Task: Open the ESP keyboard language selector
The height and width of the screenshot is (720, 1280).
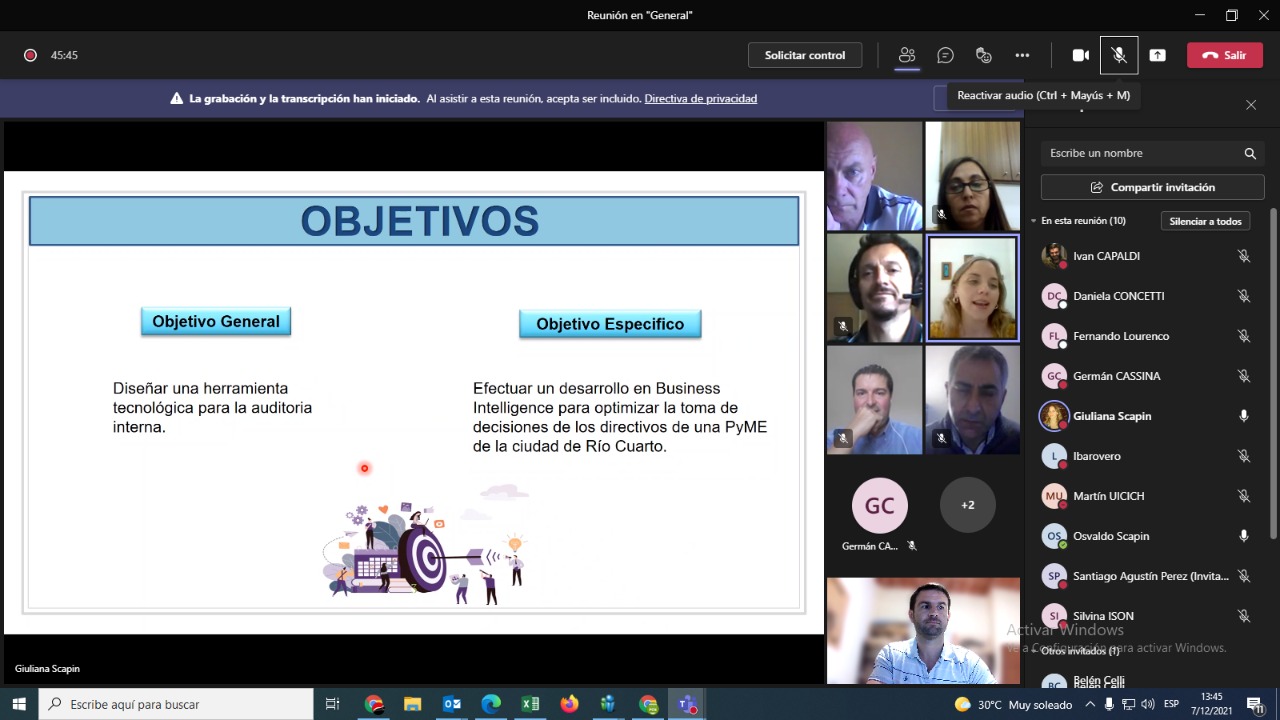Action: (1171, 704)
